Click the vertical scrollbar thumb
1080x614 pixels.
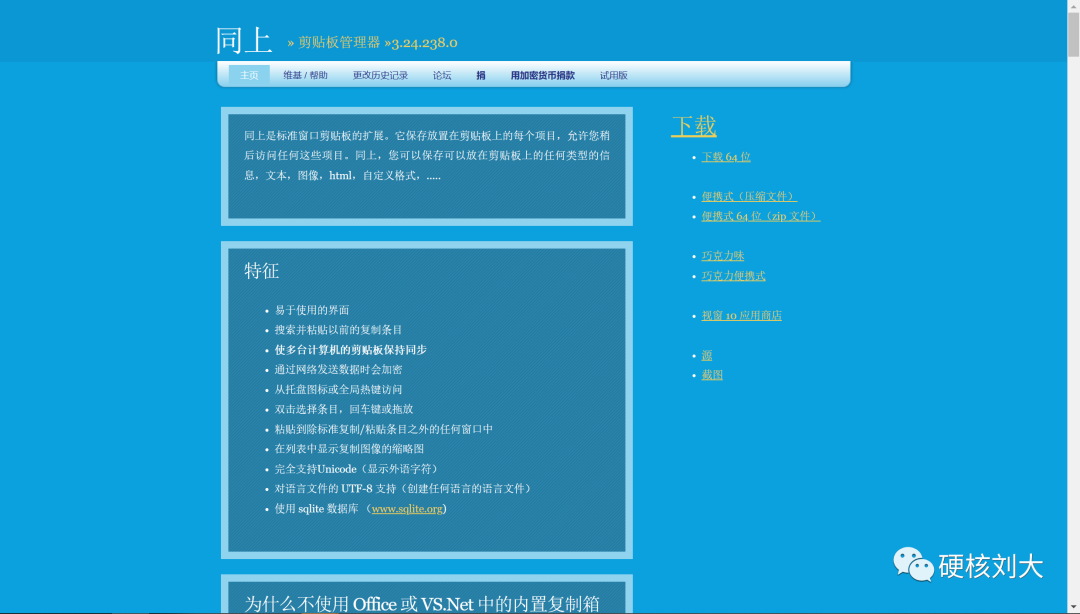(x=1073, y=34)
